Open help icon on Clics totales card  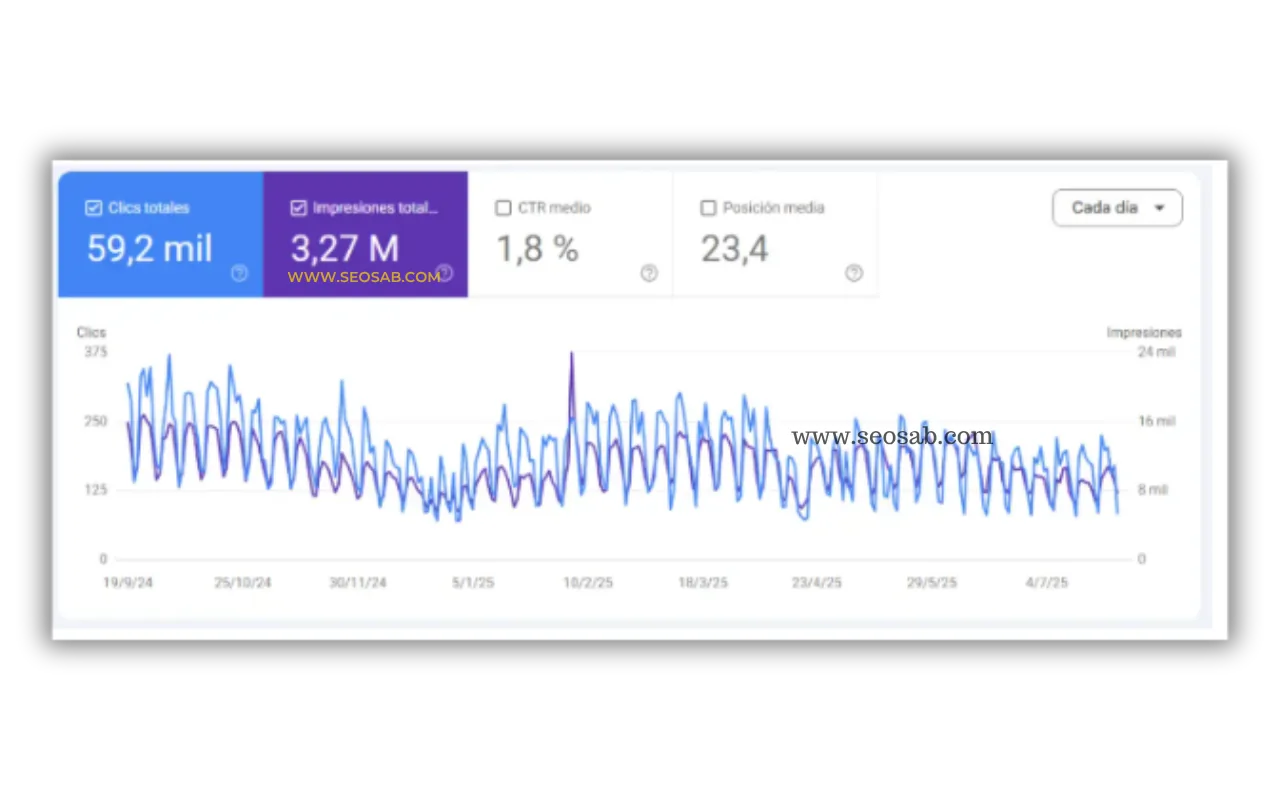[239, 273]
